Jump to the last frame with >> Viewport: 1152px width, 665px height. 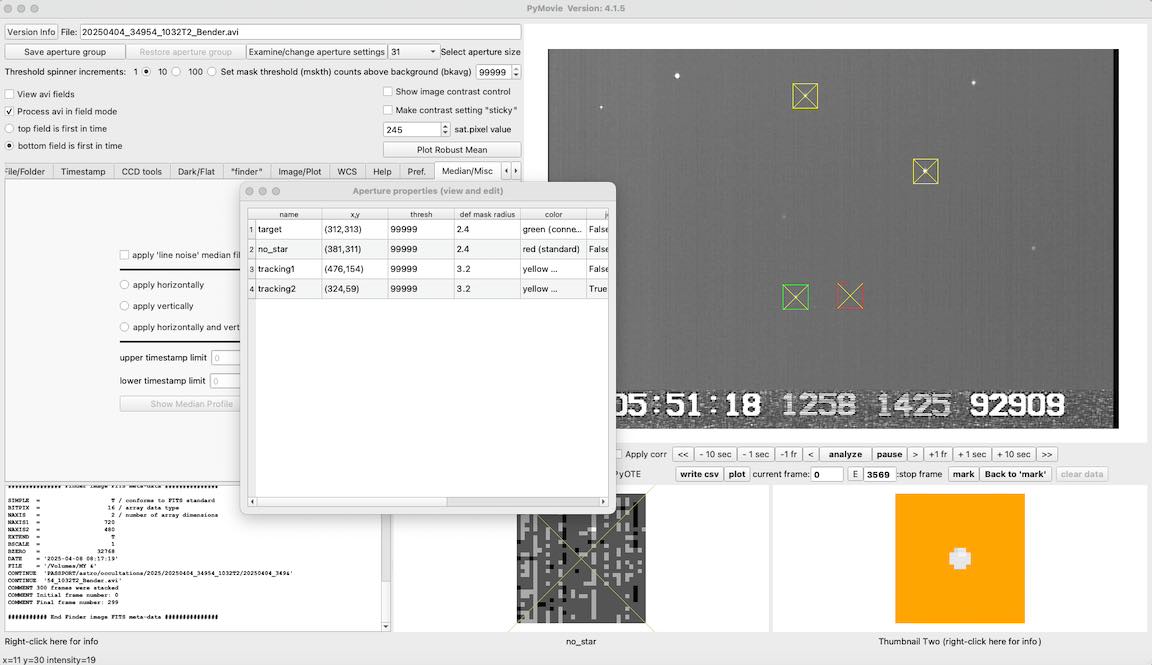[1046, 454]
